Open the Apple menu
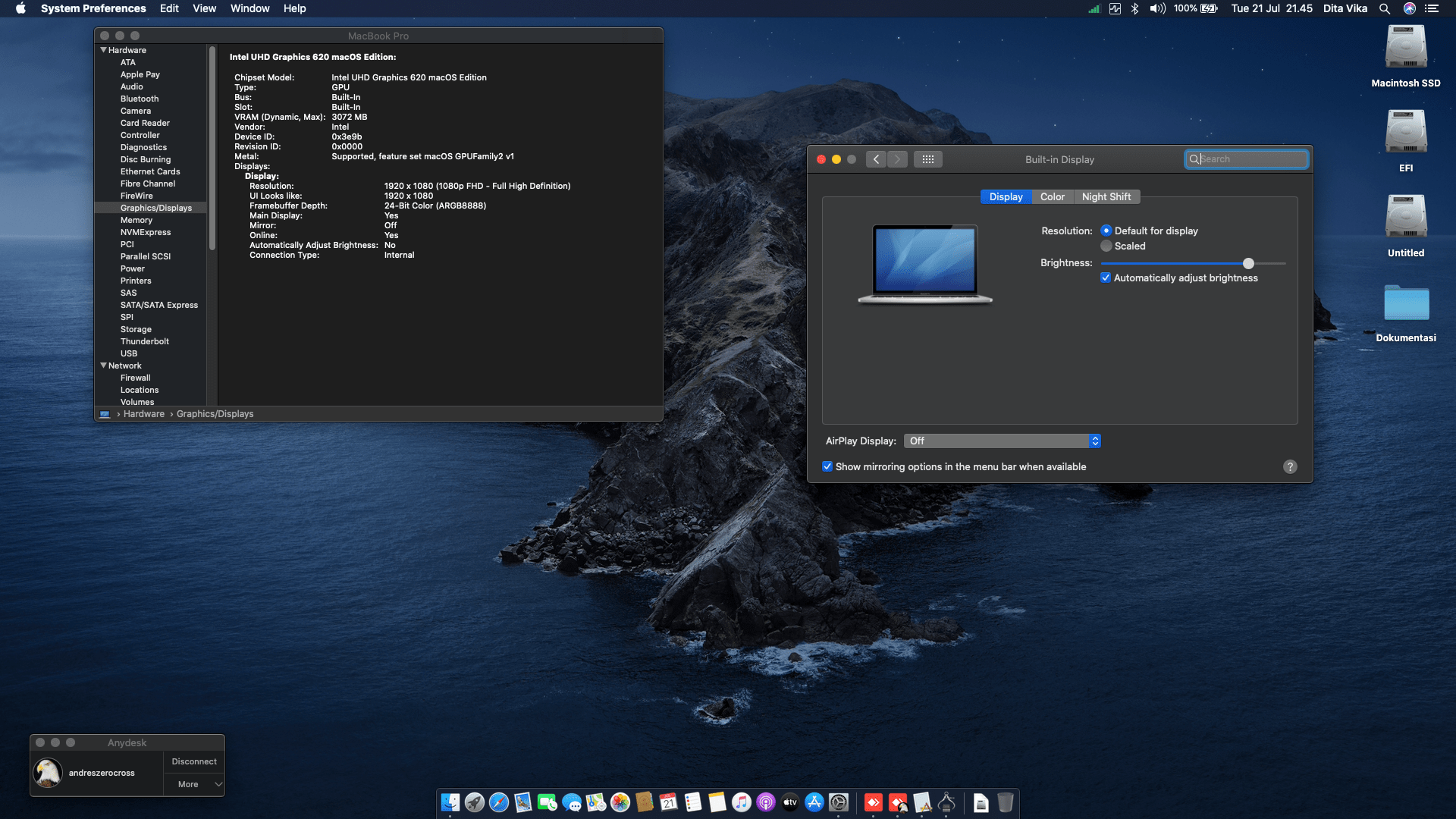Screen dimensions: 1456x819 tap(20, 8)
